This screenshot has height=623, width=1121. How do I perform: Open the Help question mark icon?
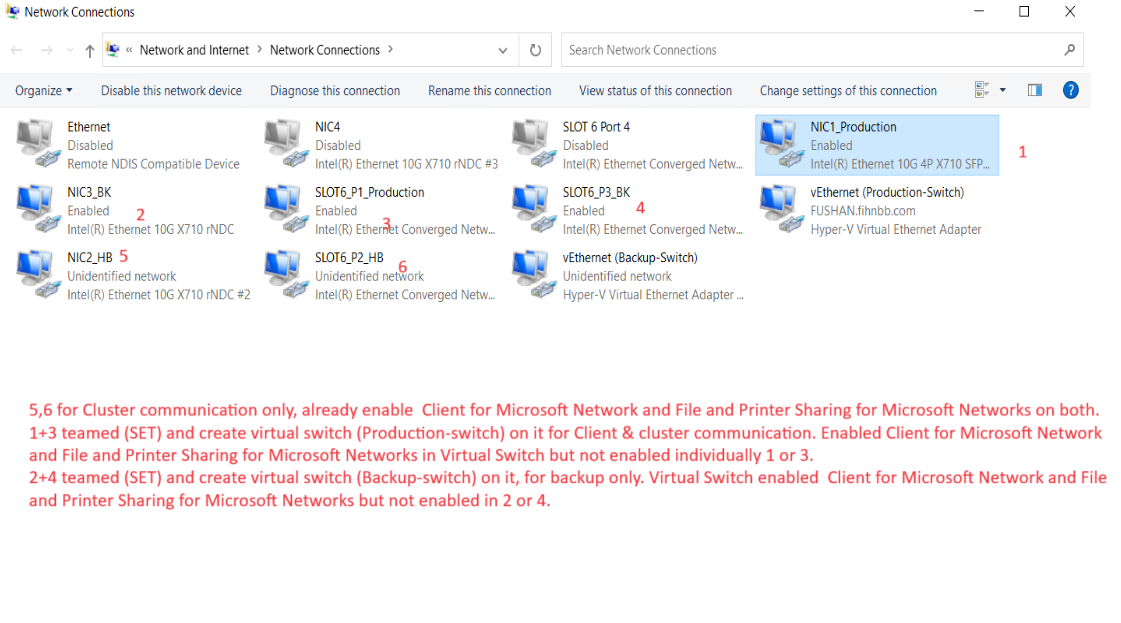pyautogui.click(x=1070, y=90)
